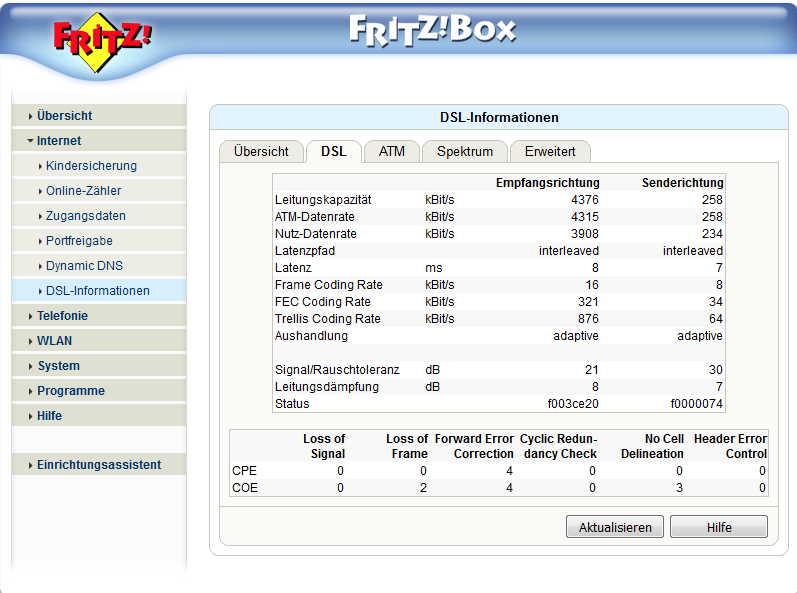This screenshot has height=593, width=797.
Task: Click the Aktualisieren button
Action: (x=615, y=527)
